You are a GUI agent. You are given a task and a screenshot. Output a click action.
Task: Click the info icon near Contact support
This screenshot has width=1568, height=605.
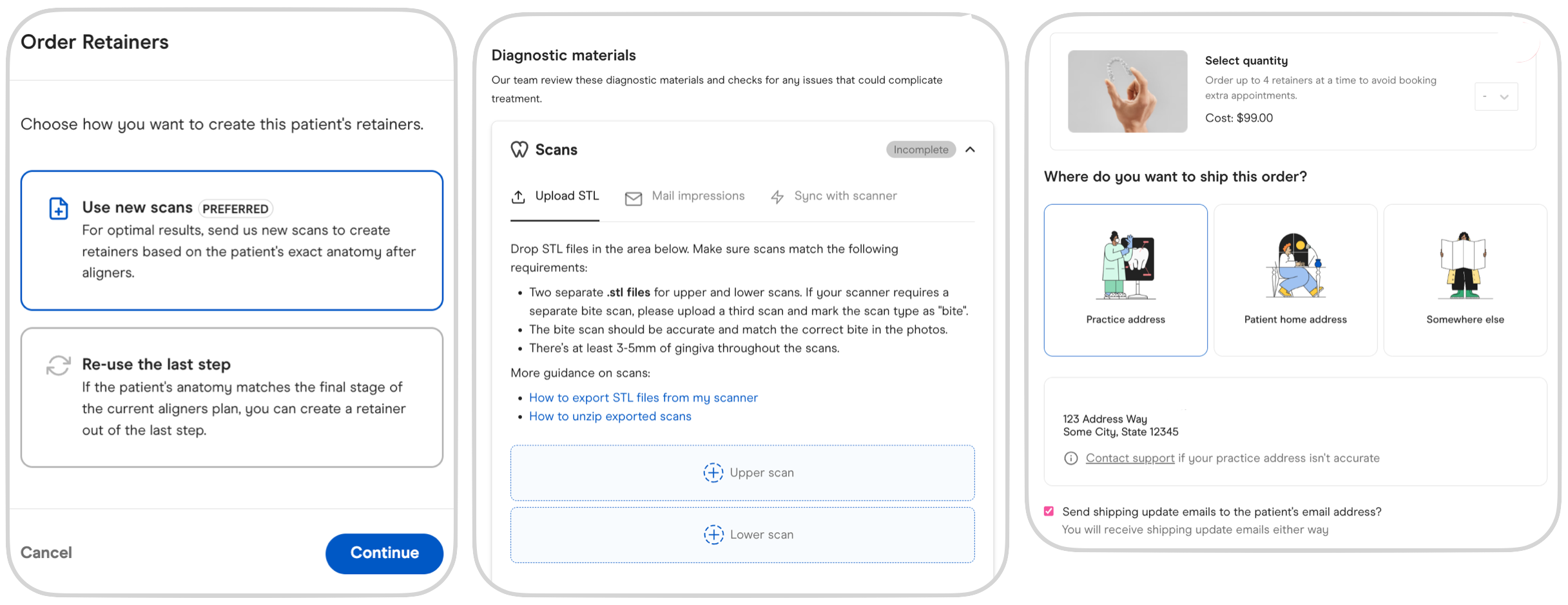point(1070,458)
